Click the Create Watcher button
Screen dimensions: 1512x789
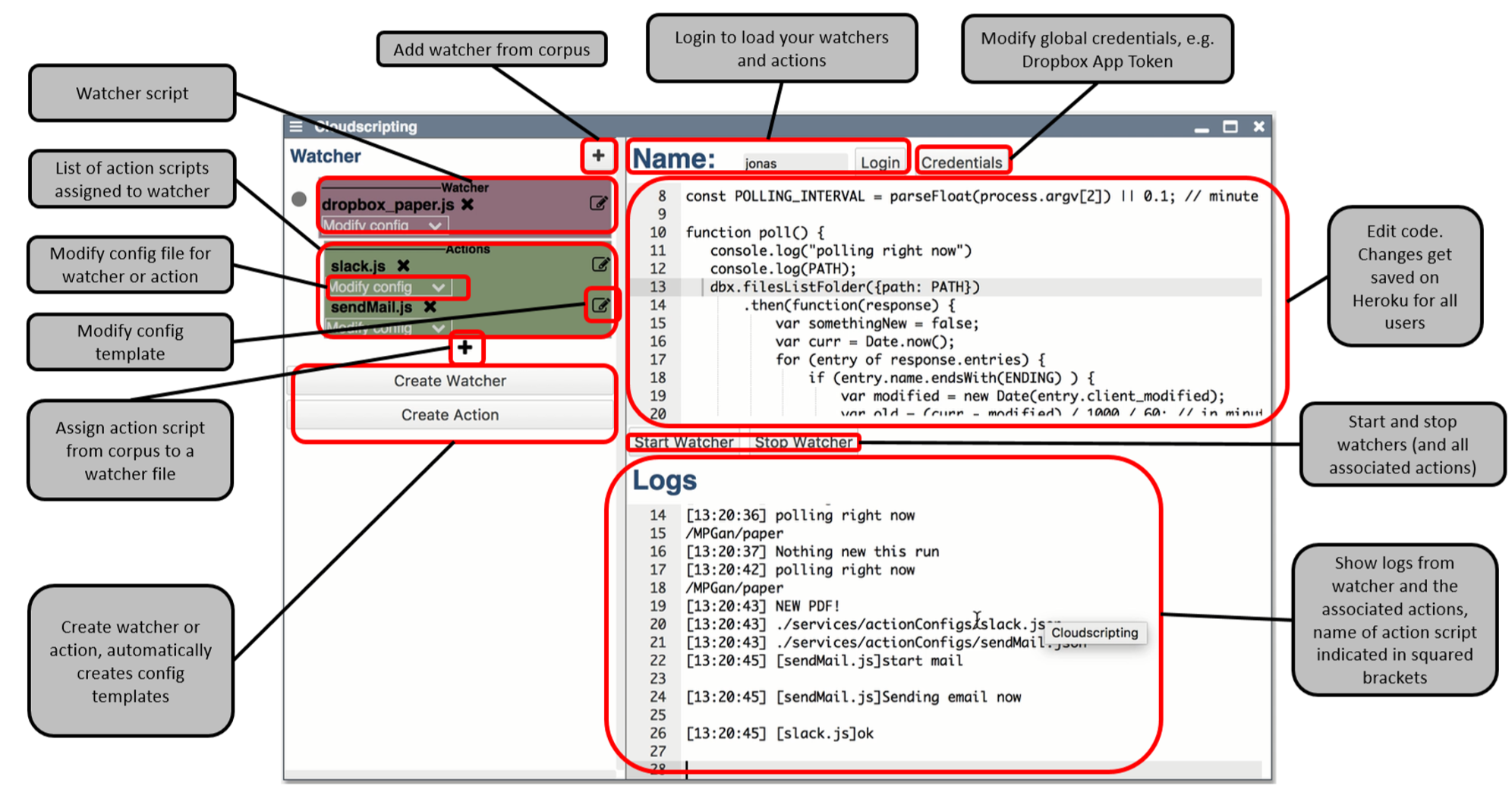(451, 381)
